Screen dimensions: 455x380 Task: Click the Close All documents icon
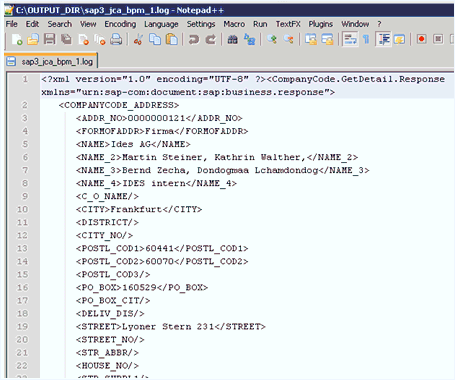click(99, 40)
